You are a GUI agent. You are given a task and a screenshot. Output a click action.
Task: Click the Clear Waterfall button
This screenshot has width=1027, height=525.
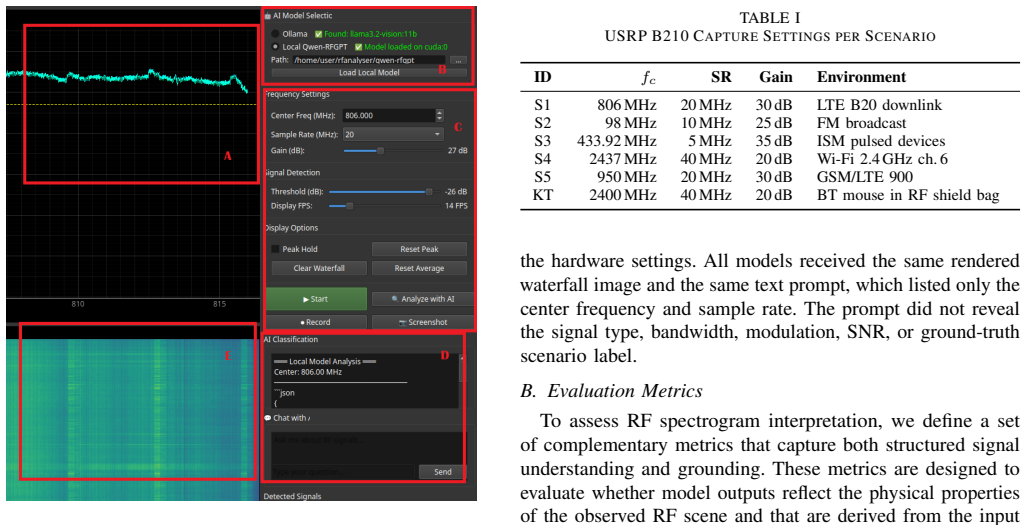click(319, 268)
